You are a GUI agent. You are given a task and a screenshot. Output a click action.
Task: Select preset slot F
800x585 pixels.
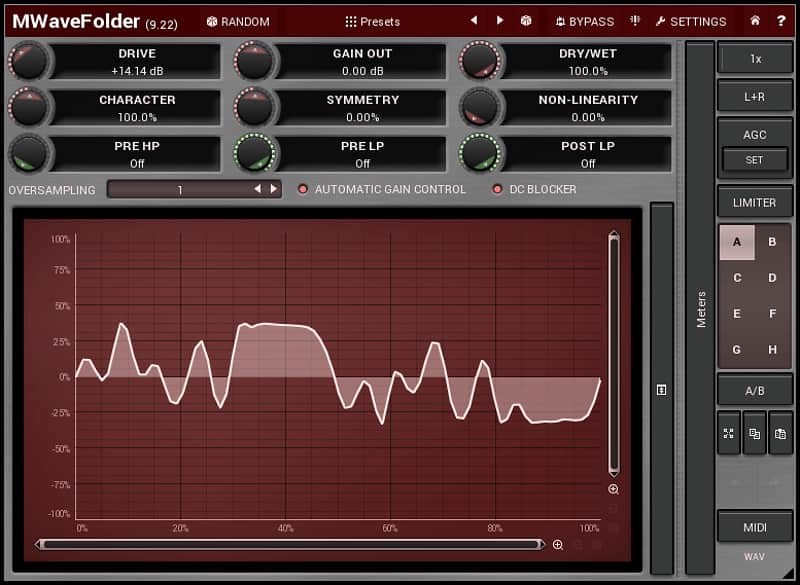pos(772,314)
